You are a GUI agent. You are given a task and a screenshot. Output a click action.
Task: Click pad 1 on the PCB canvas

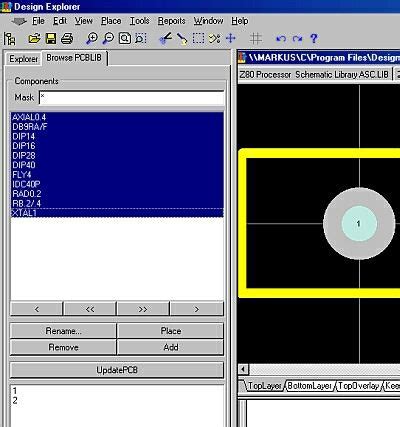point(359,223)
